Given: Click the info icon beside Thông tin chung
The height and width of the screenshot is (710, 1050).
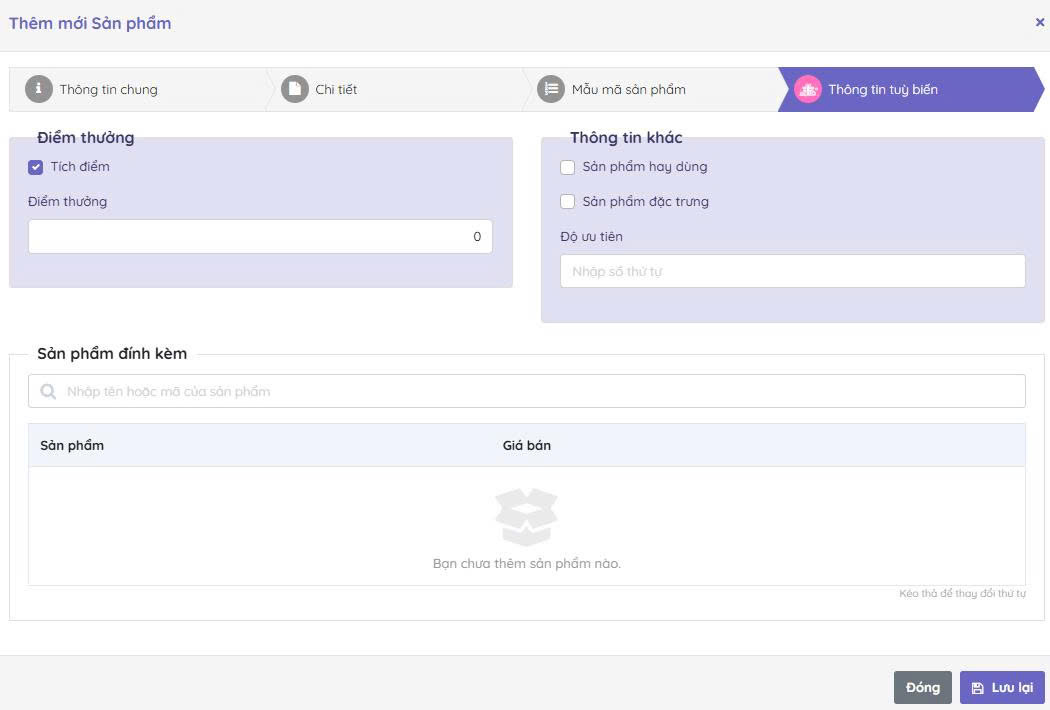Looking at the screenshot, I should pos(38,89).
